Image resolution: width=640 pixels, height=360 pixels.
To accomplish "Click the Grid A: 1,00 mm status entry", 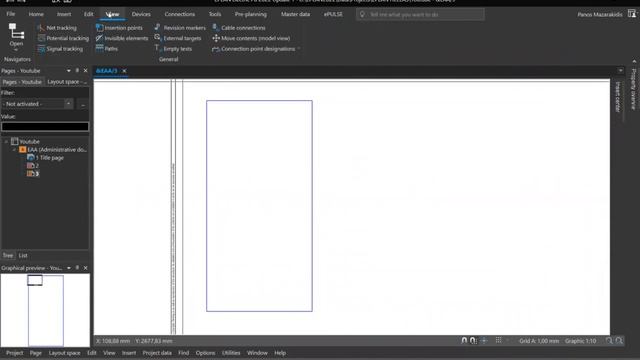I will click(539, 341).
